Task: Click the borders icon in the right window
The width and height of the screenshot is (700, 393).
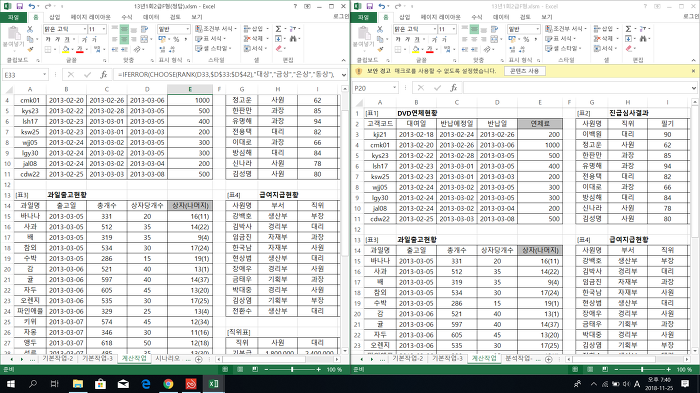Action: tap(398, 49)
